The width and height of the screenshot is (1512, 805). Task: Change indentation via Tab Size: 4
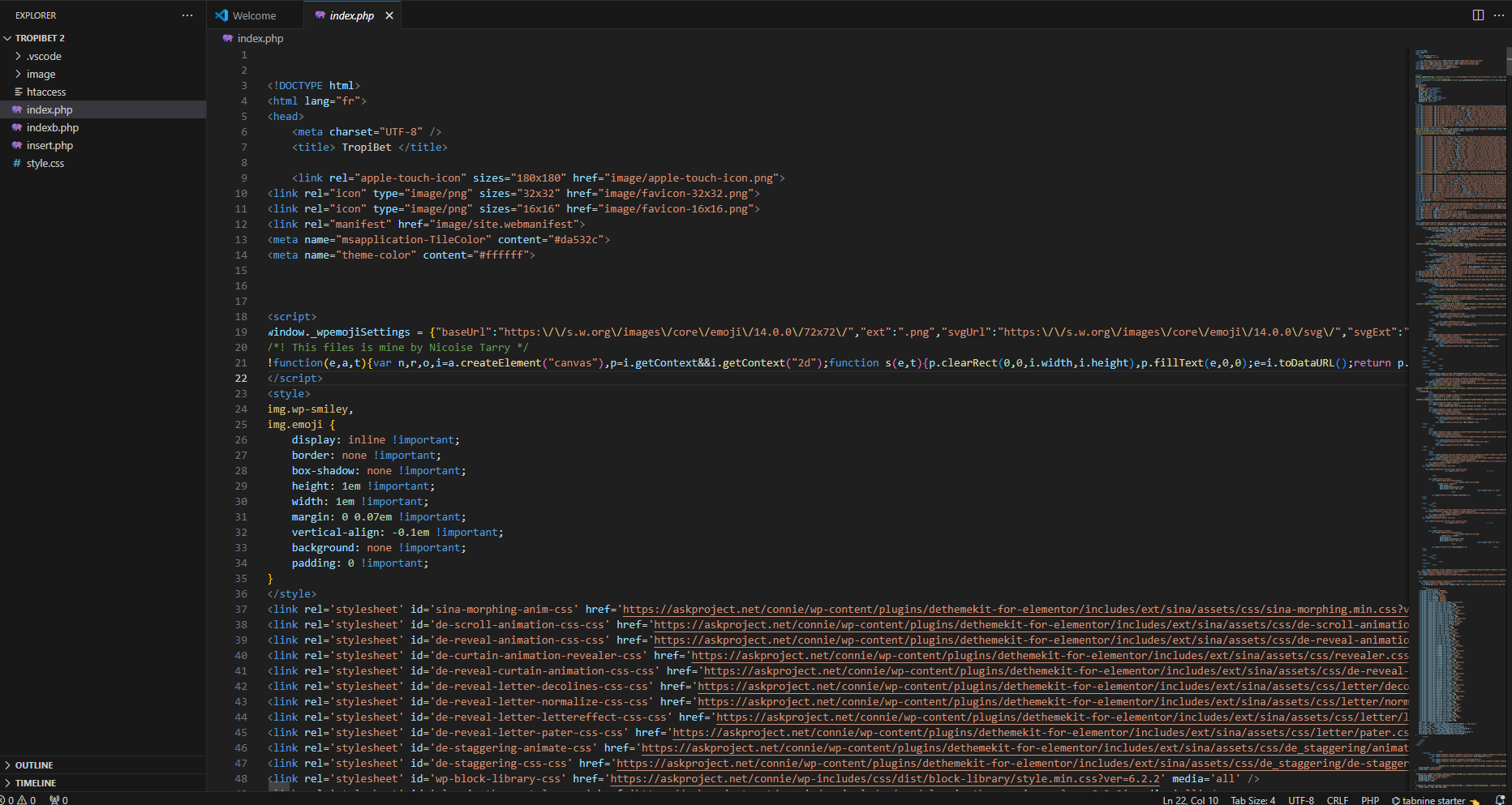1252,800
